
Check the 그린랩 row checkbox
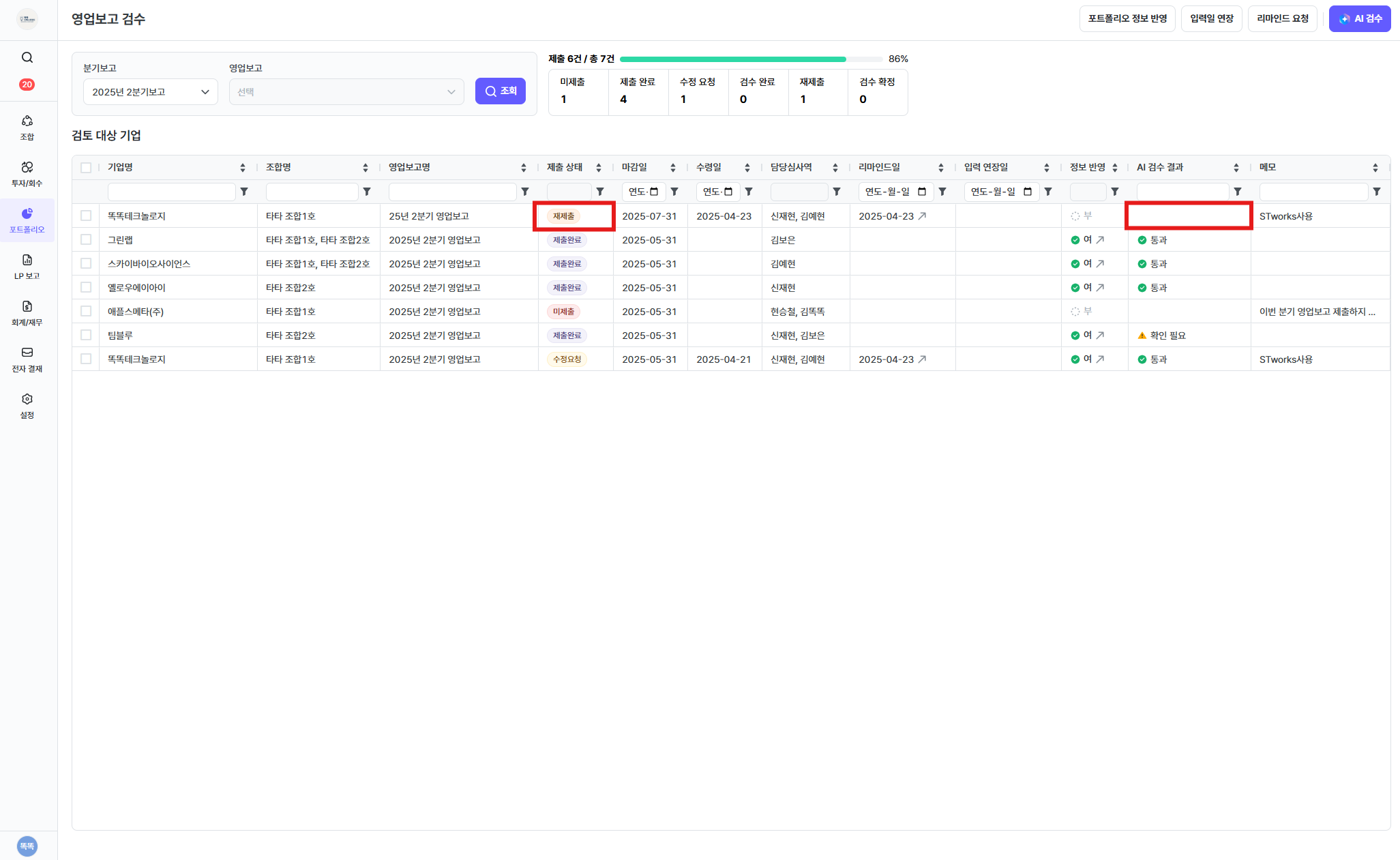pos(86,239)
